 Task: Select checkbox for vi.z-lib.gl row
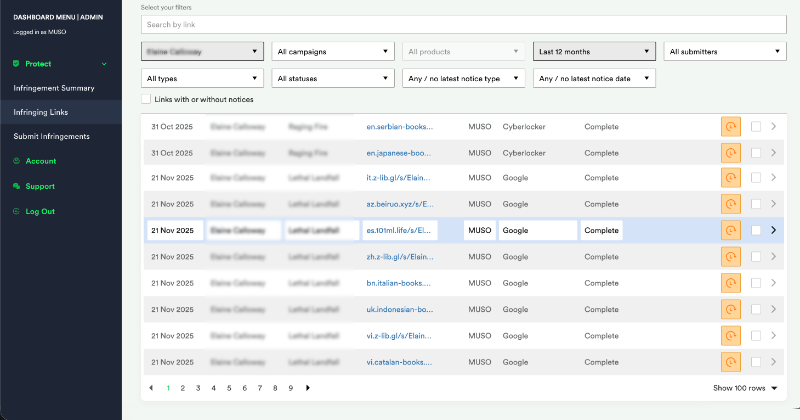click(756, 336)
